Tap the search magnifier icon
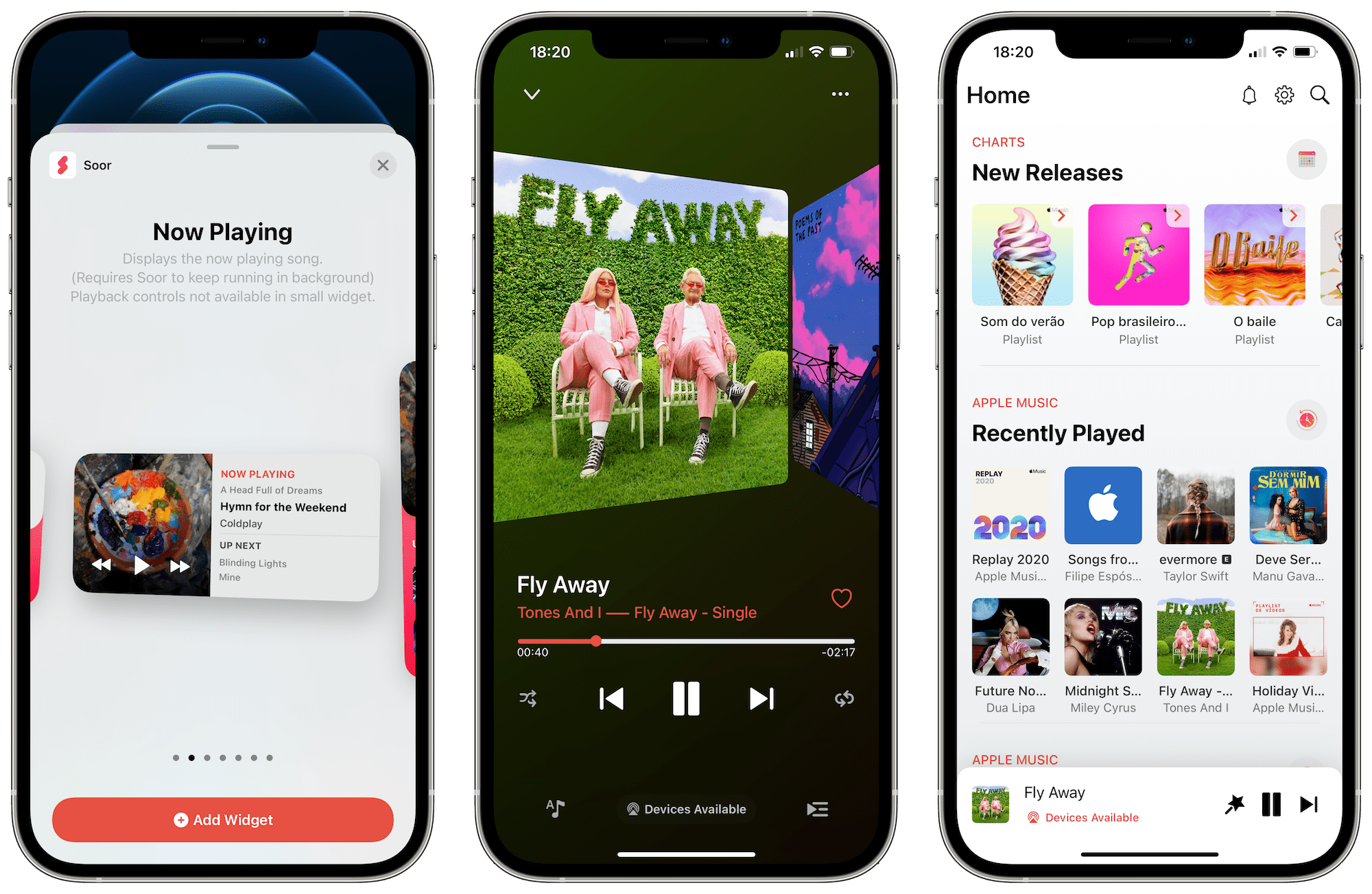1372x894 pixels. point(1323,96)
